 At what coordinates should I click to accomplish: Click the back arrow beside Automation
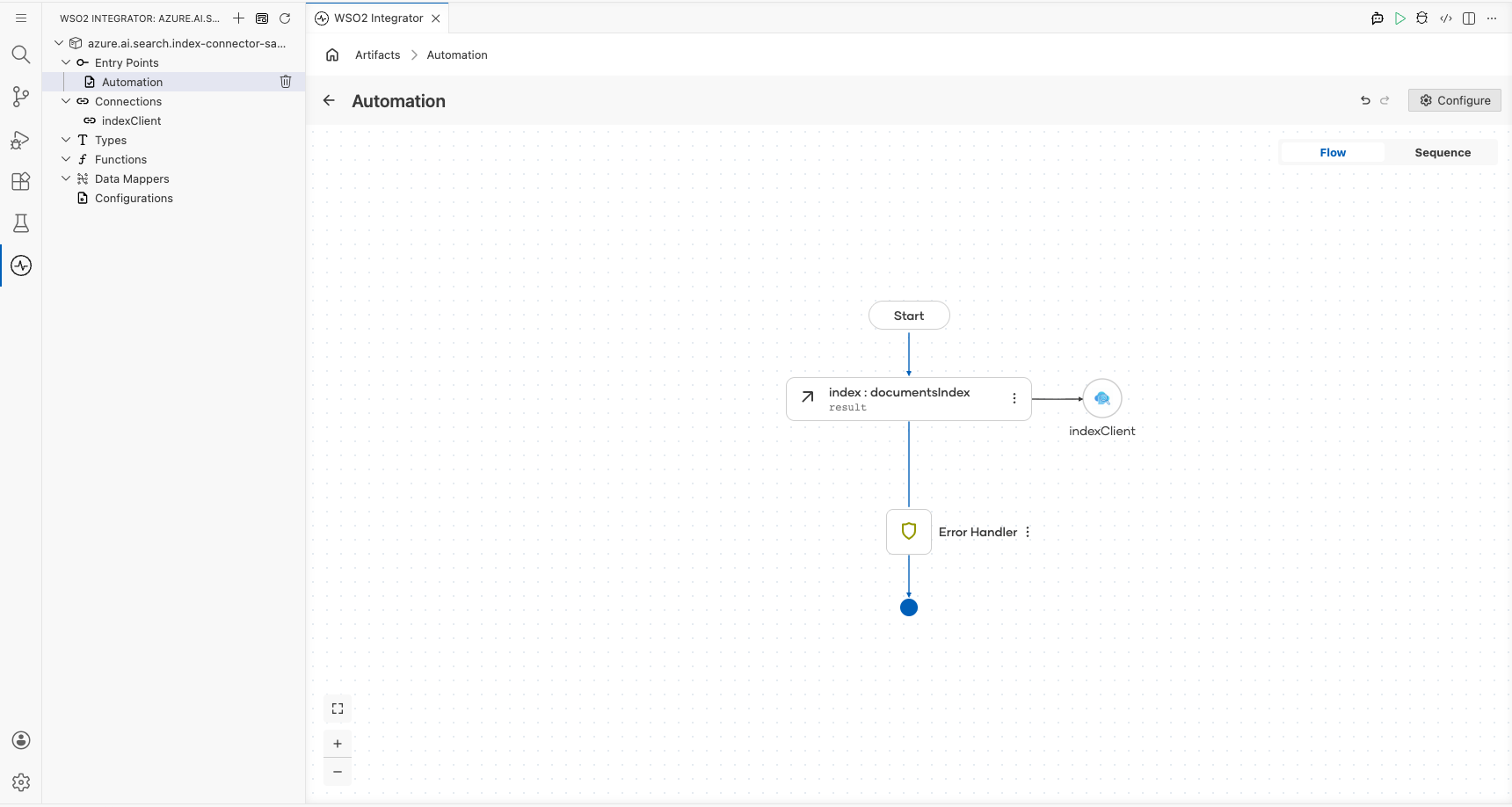click(329, 100)
